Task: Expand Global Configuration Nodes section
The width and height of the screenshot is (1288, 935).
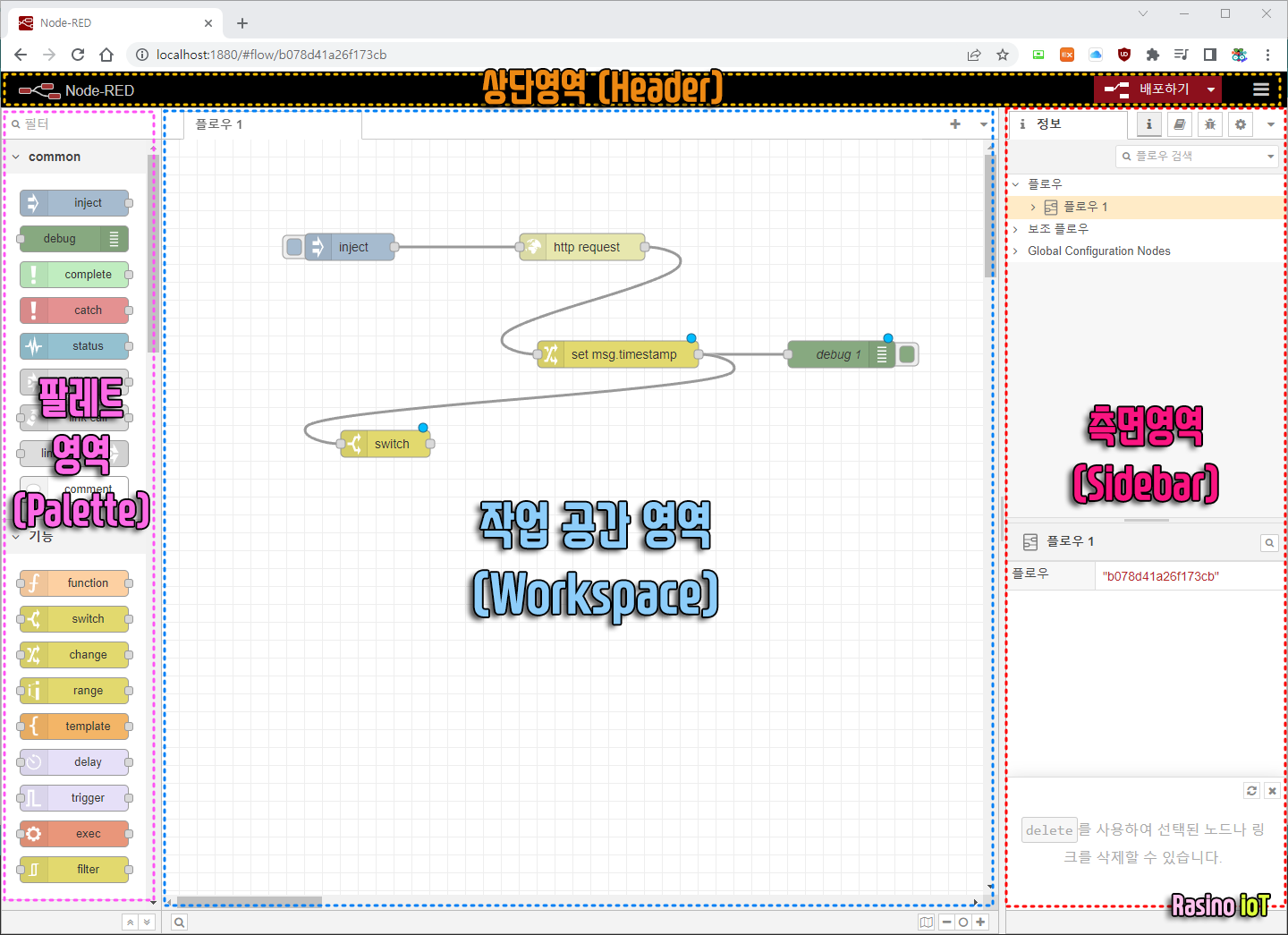Action: coord(1016,251)
